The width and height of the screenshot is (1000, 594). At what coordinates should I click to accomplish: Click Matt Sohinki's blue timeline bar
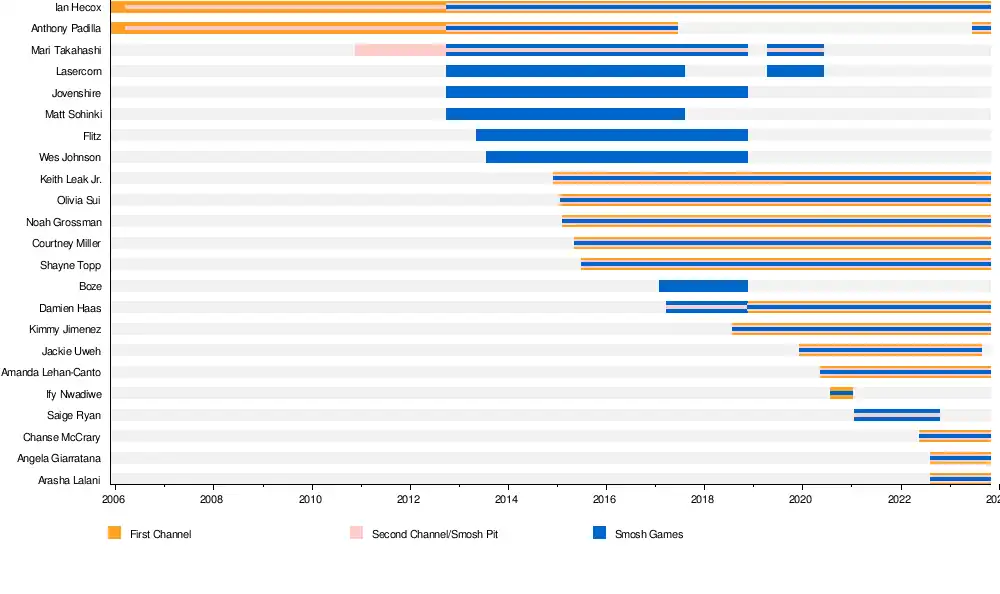[x=565, y=114]
